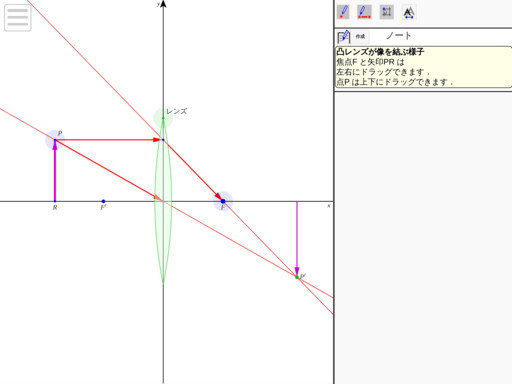512x384 pixels.
Task: Click point F' left of lens
Action: point(103,201)
